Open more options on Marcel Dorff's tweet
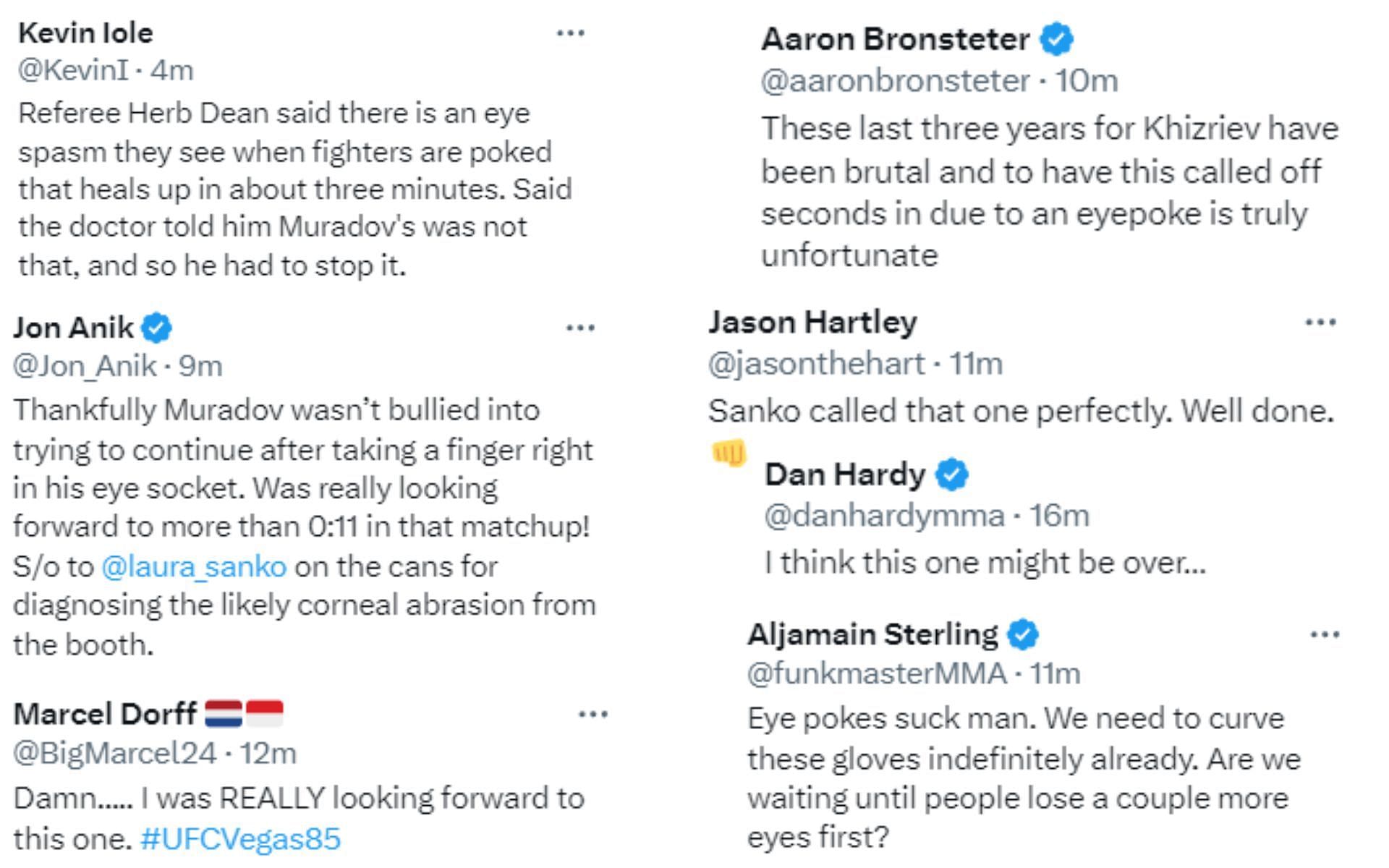The height and width of the screenshot is (868, 1389). tap(593, 715)
